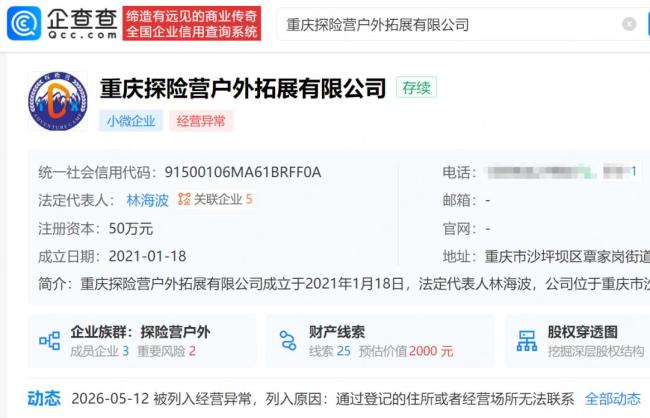
Task: Click 线索 25 count
Action: [330, 352]
